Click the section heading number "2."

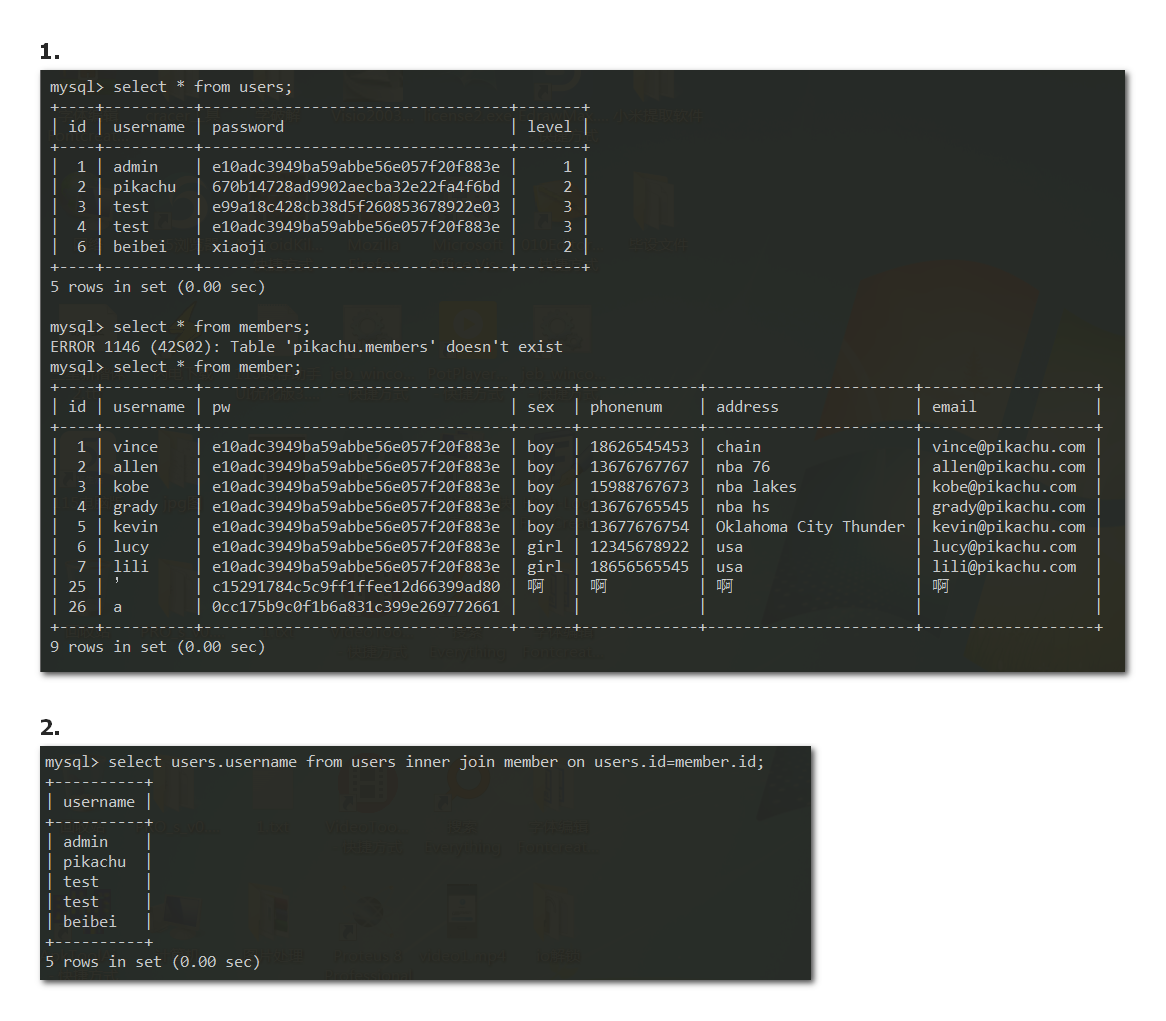(50, 727)
